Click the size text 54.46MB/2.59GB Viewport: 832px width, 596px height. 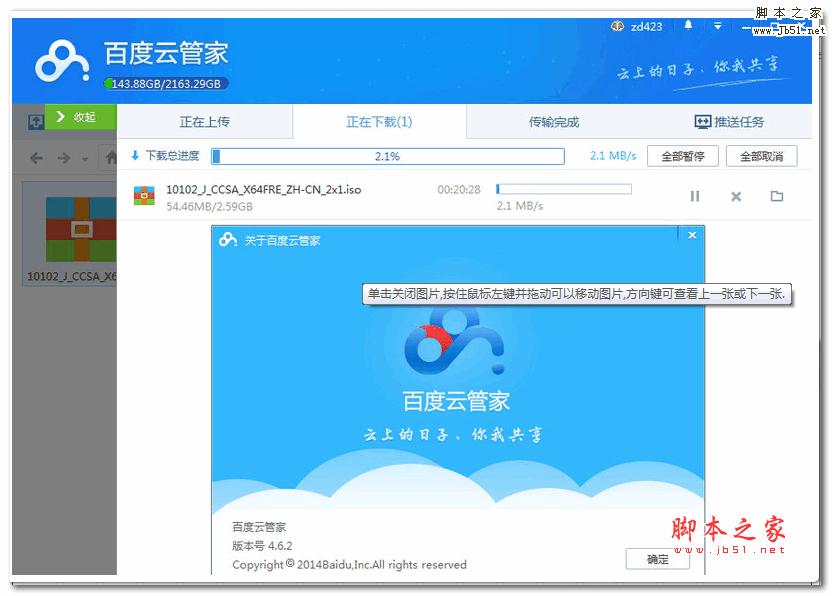pyautogui.click(x=210, y=206)
